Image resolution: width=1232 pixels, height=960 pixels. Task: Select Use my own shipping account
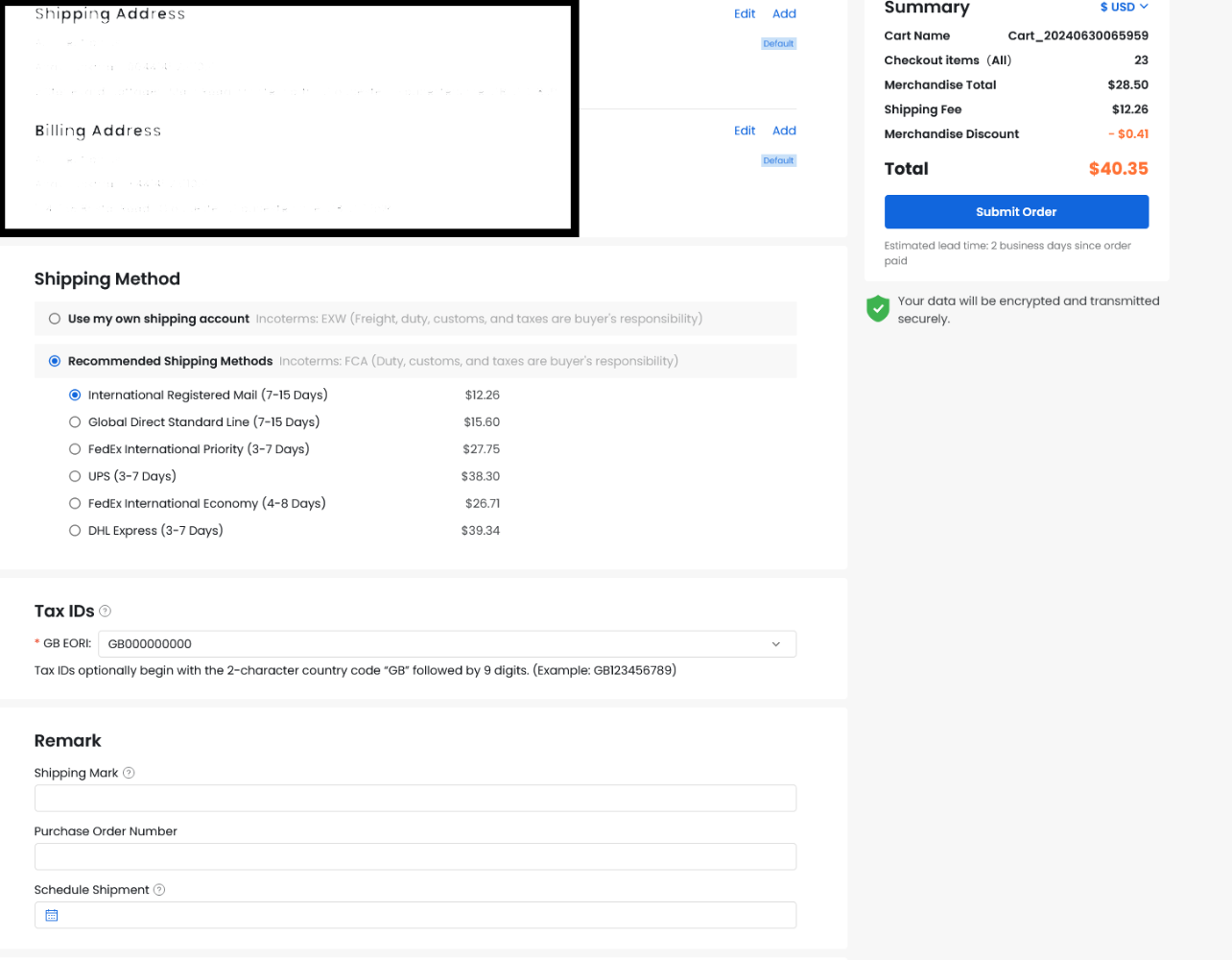(x=55, y=319)
